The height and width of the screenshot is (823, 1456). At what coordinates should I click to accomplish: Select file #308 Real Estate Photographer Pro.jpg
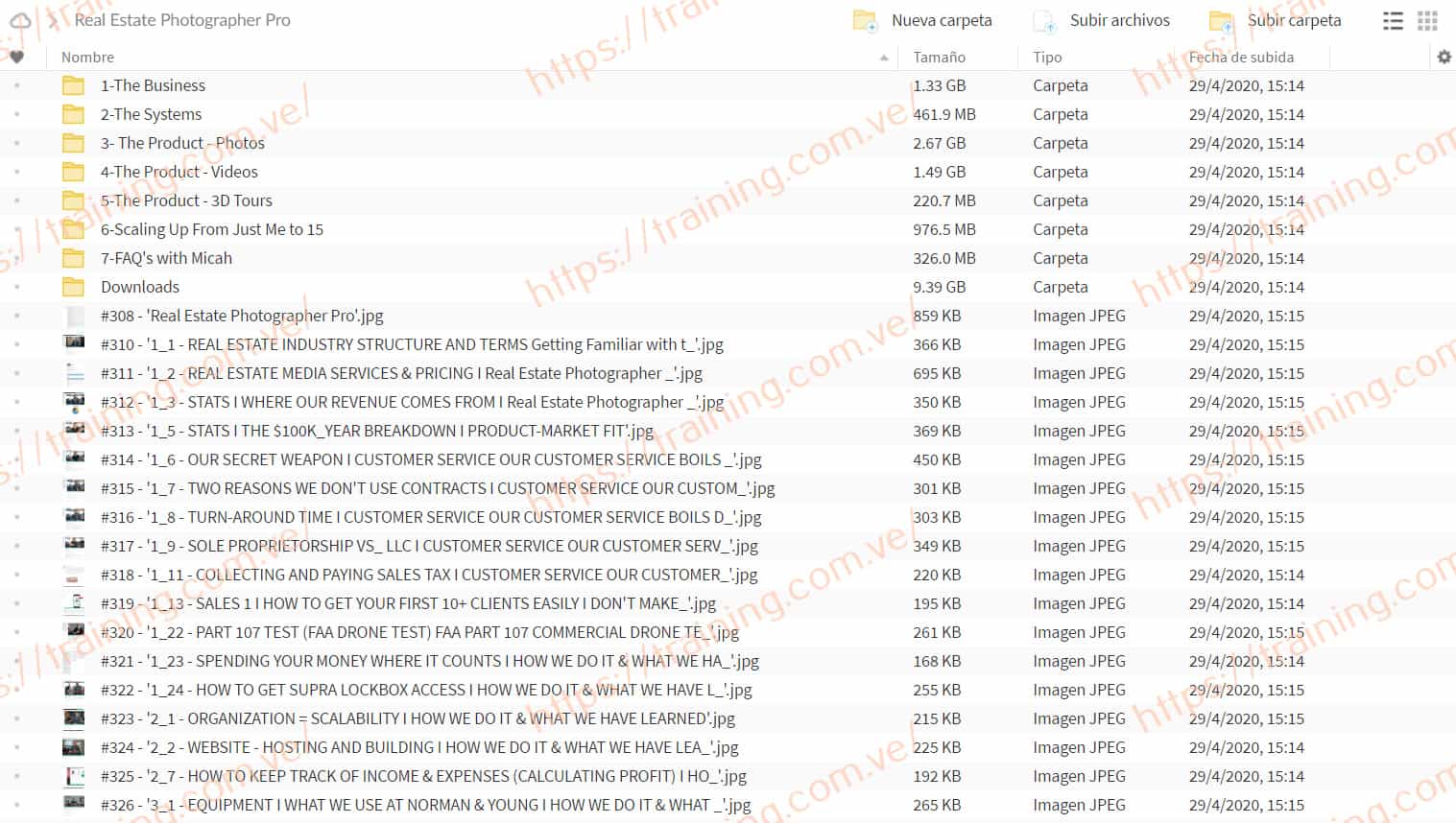pyautogui.click(x=242, y=316)
